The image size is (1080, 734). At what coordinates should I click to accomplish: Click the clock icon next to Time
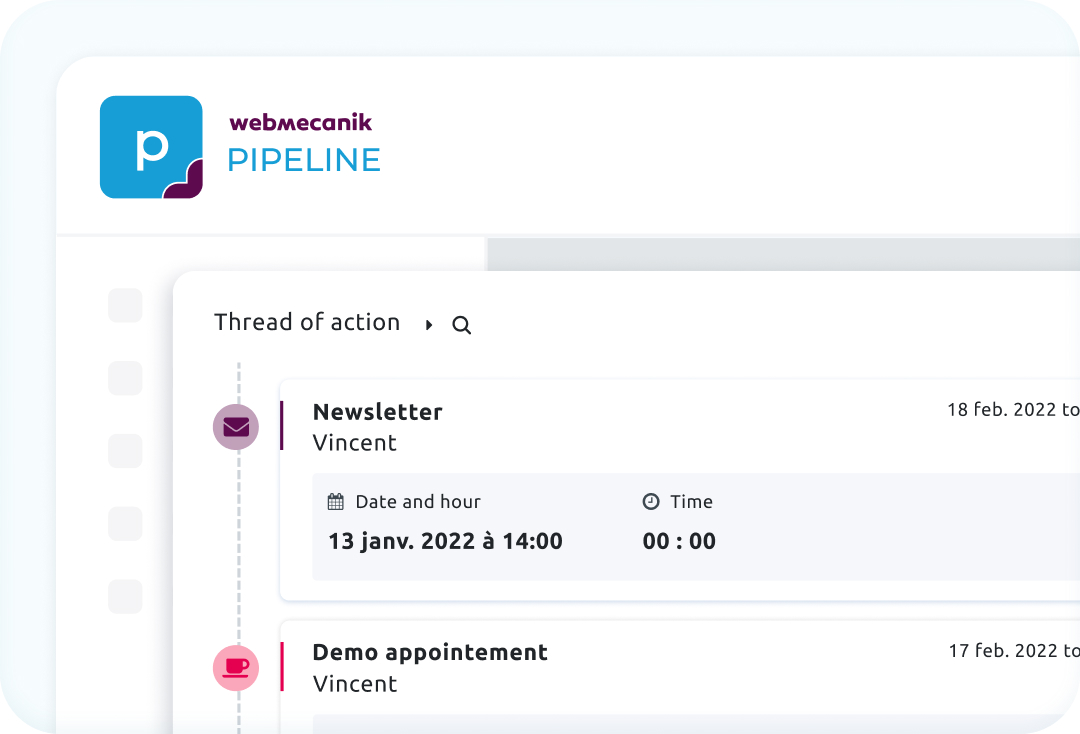point(651,502)
